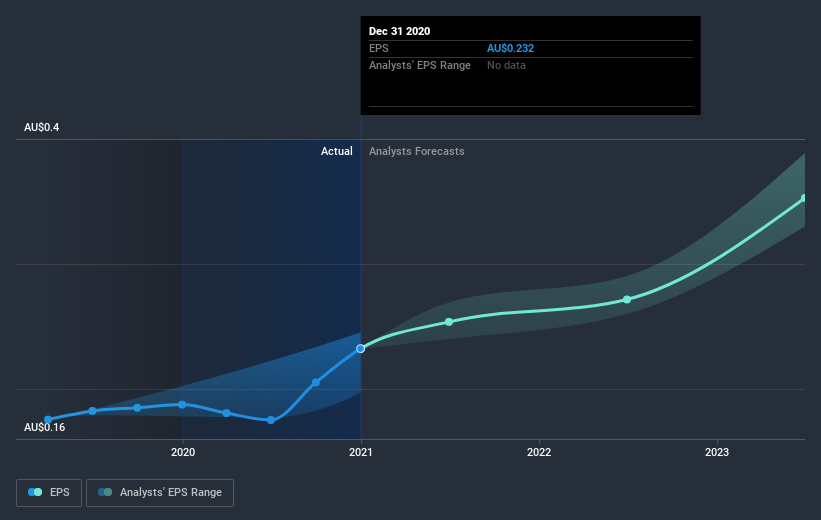This screenshot has height=520, width=821.
Task: Click the 'No data' text in tooltip
Action: pyautogui.click(x=506, y=65)
